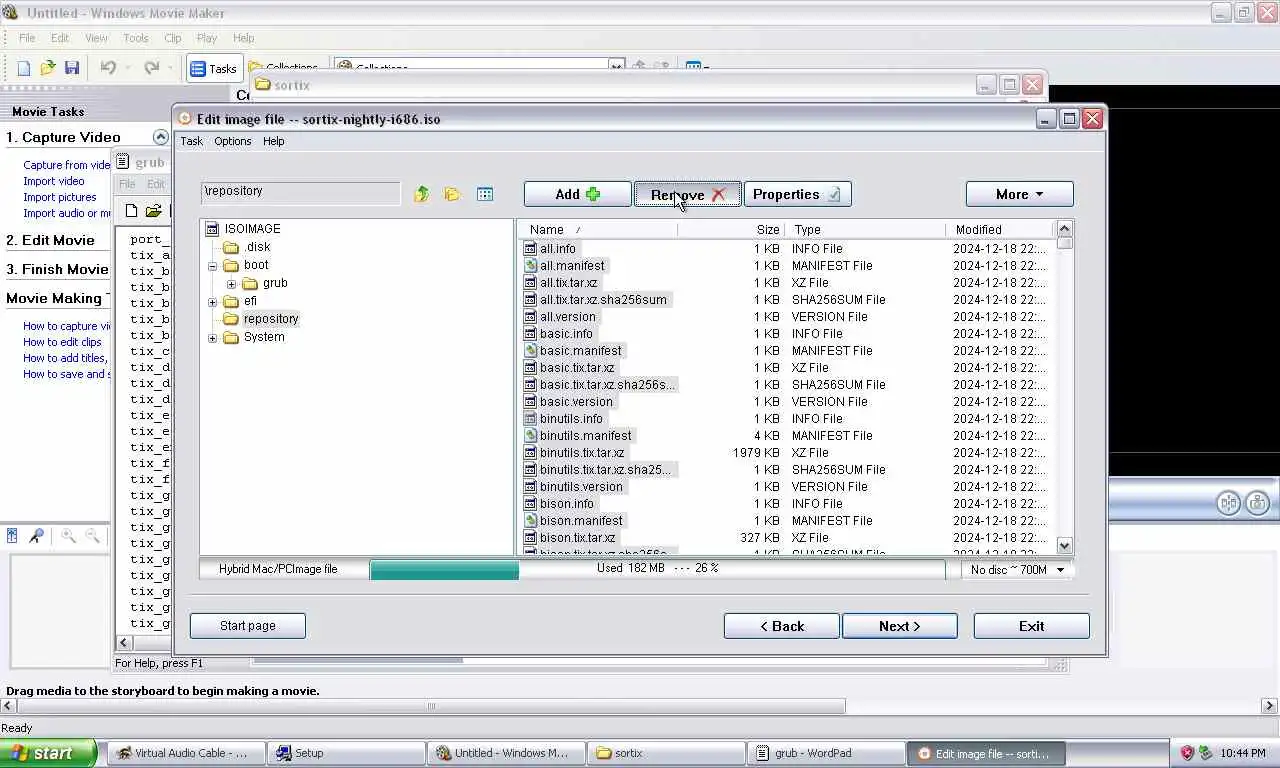Screen dimensions: 1280x768
Task: Click the Exit button
Action: click(x=1031, y=626)
